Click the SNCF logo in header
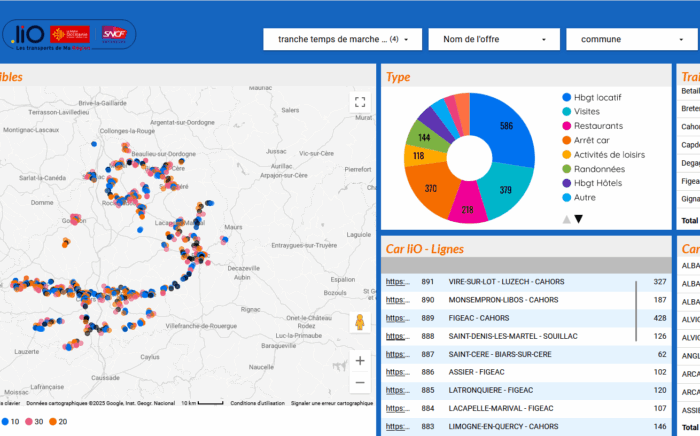This screenshot has width=700, height=436. 113,35
